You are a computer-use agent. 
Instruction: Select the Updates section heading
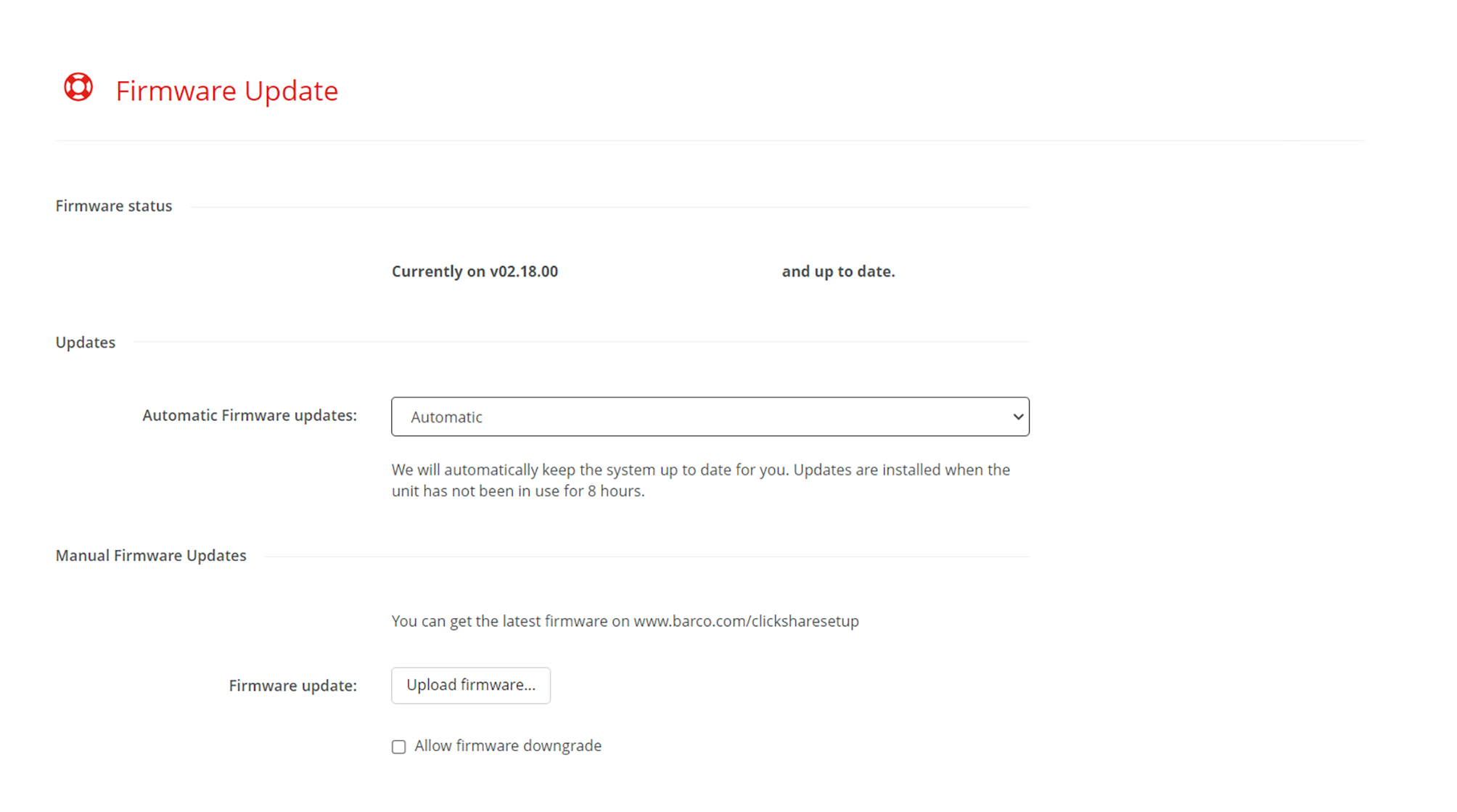(86, 343)
